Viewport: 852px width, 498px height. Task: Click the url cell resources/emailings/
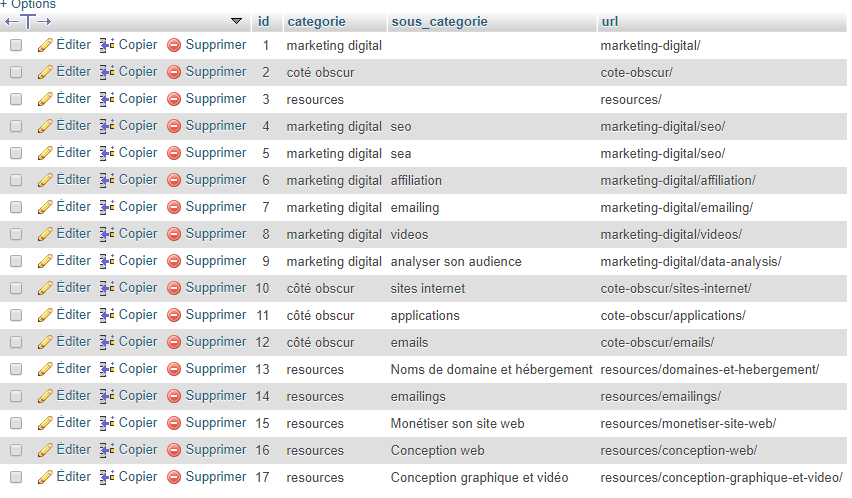click(660, 396)
